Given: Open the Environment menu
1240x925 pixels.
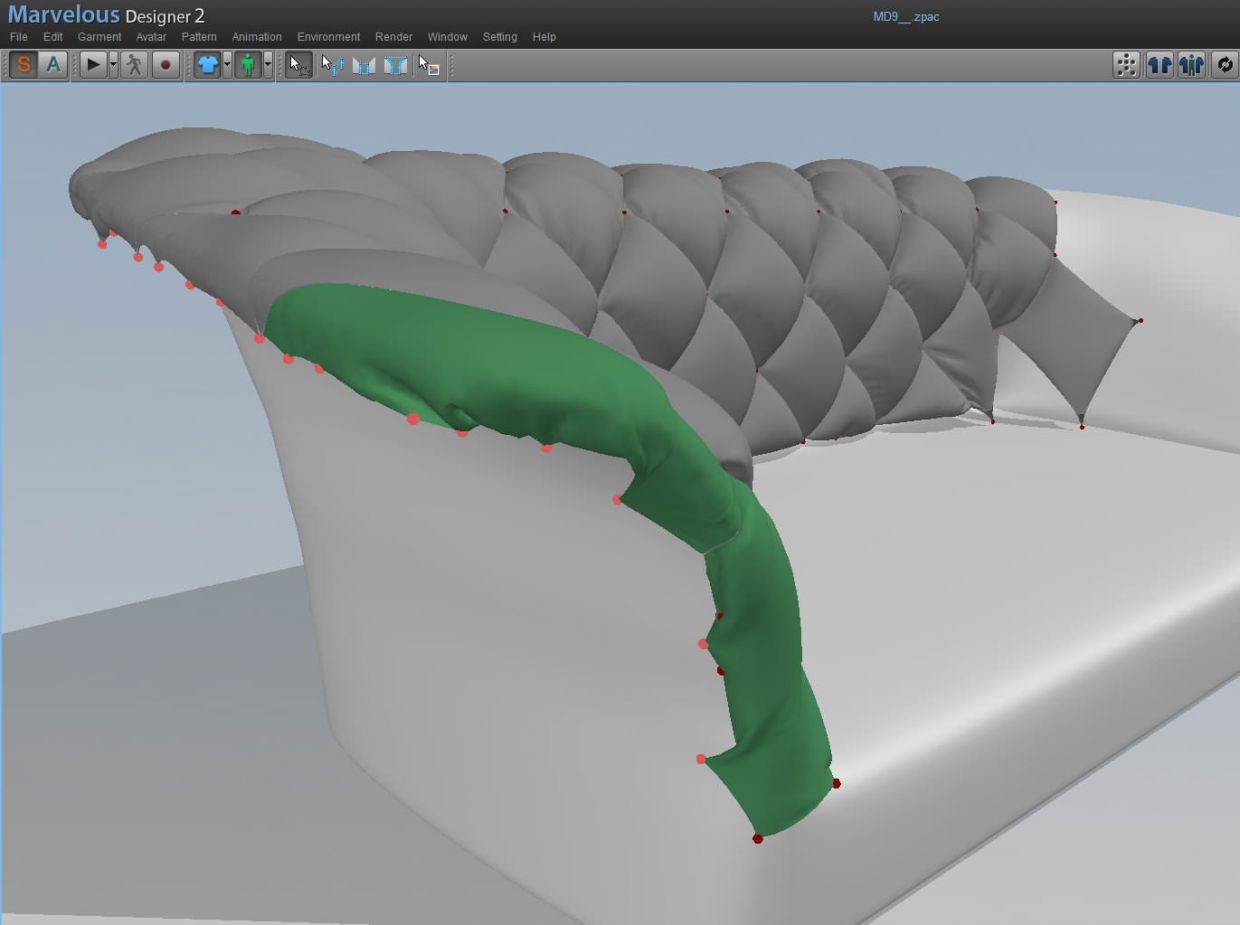Looking at the screenshot, I should pyautogui.click(x=328, y=37).
